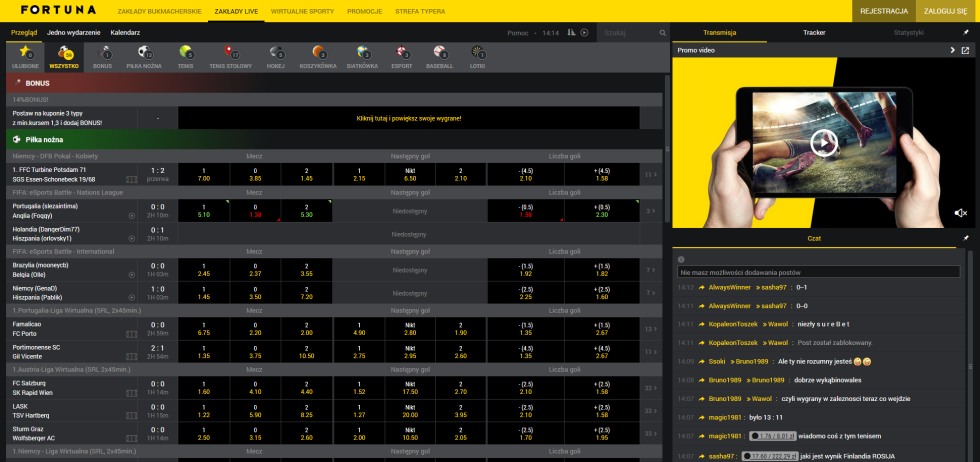Filter live events by Koszykówka
980x462 pixels.
tap(318, 57)
